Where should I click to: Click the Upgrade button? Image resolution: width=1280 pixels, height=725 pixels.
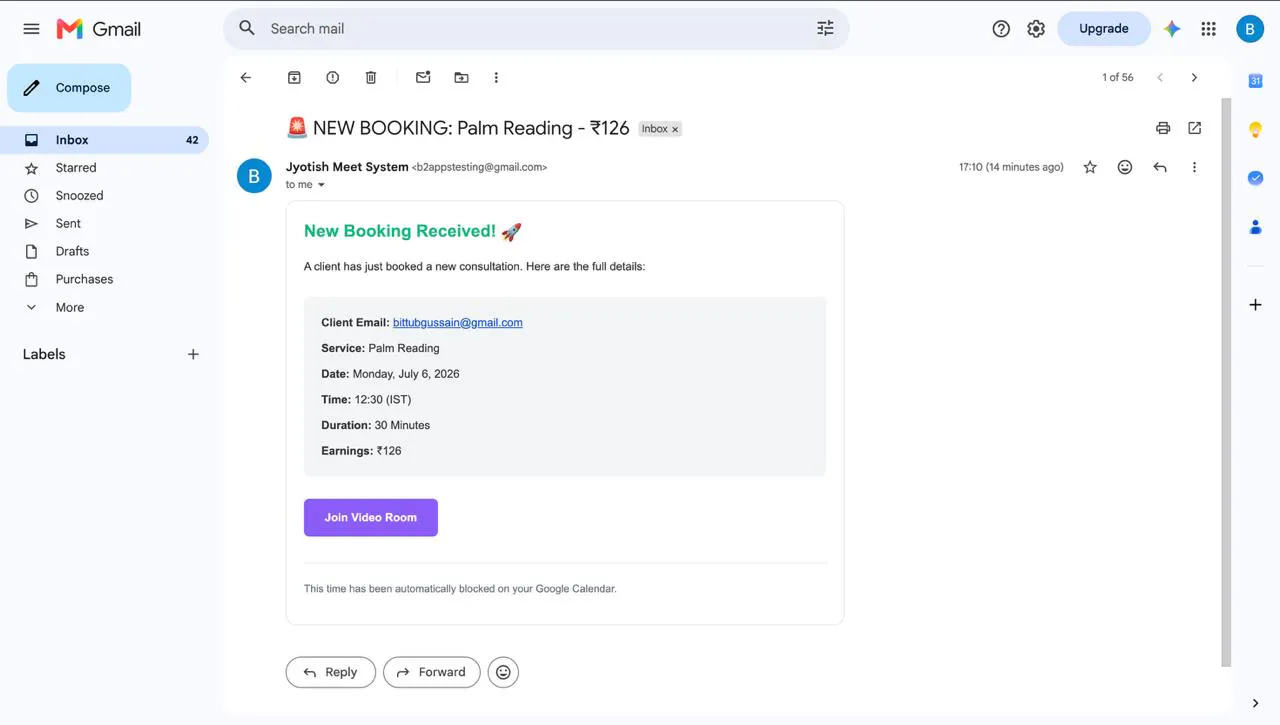pos(1103,29)
